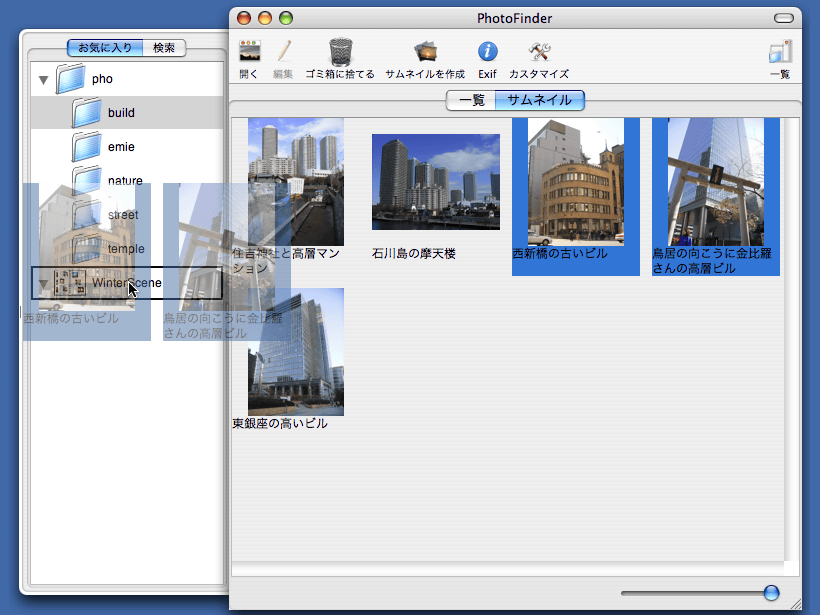
Task: Collapse the WinterScene disclosure triangle
Action: (x=43, y=284)
